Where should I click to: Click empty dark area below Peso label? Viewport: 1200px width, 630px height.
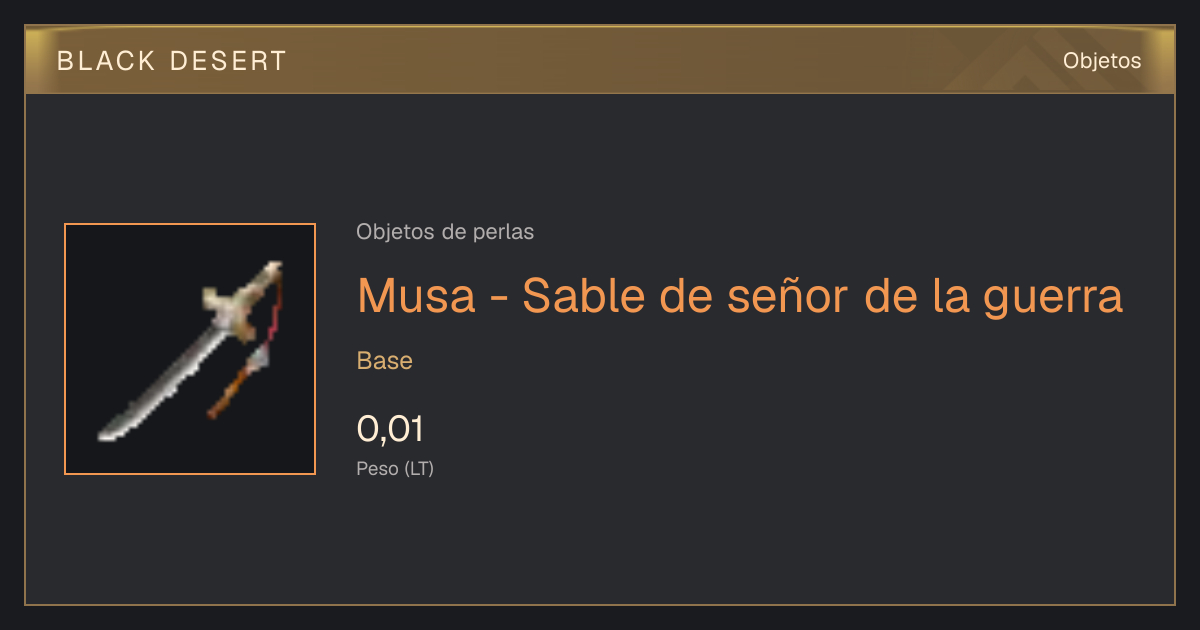pos(600,545)
